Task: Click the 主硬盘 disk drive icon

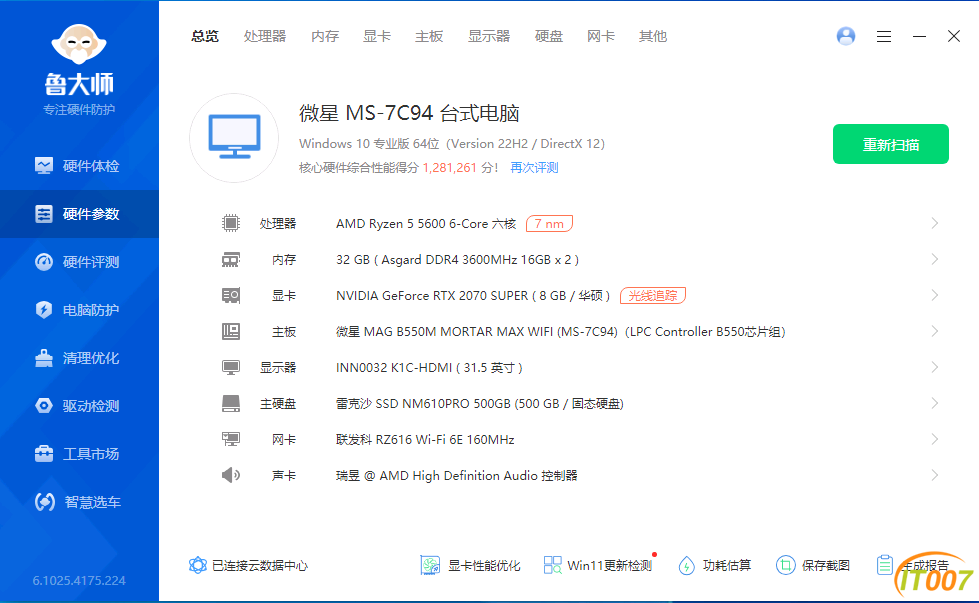Action: (x=231, y=404)
